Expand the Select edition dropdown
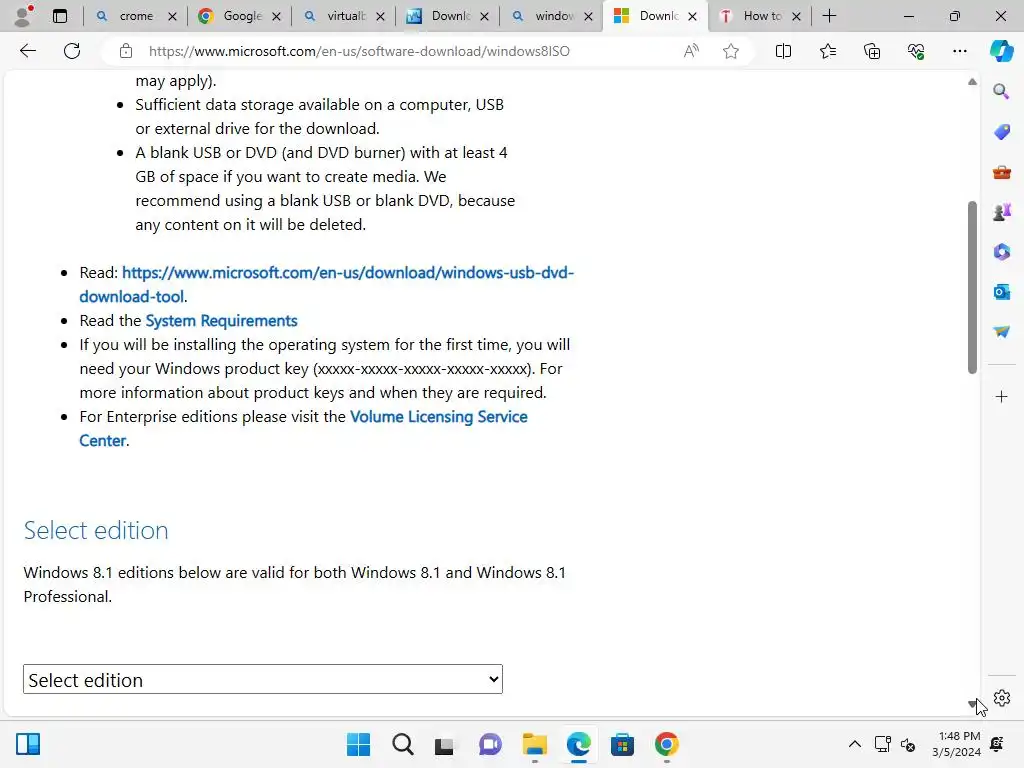 pos(263,679)
